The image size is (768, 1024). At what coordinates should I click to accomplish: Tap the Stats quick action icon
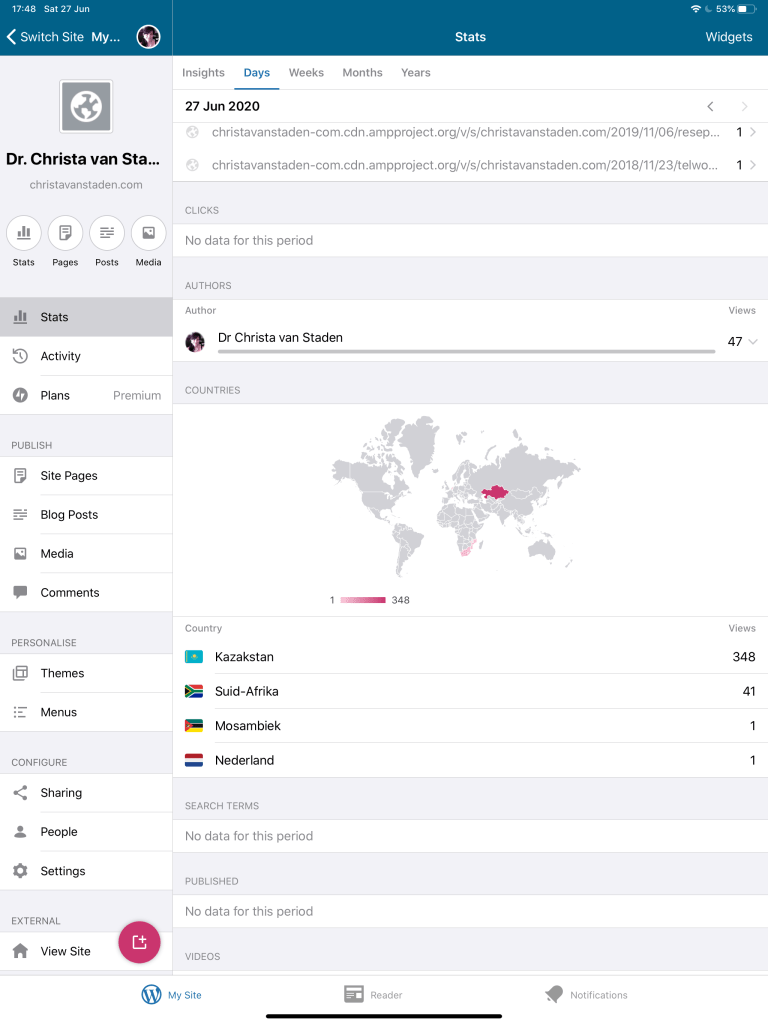(23, 233)
